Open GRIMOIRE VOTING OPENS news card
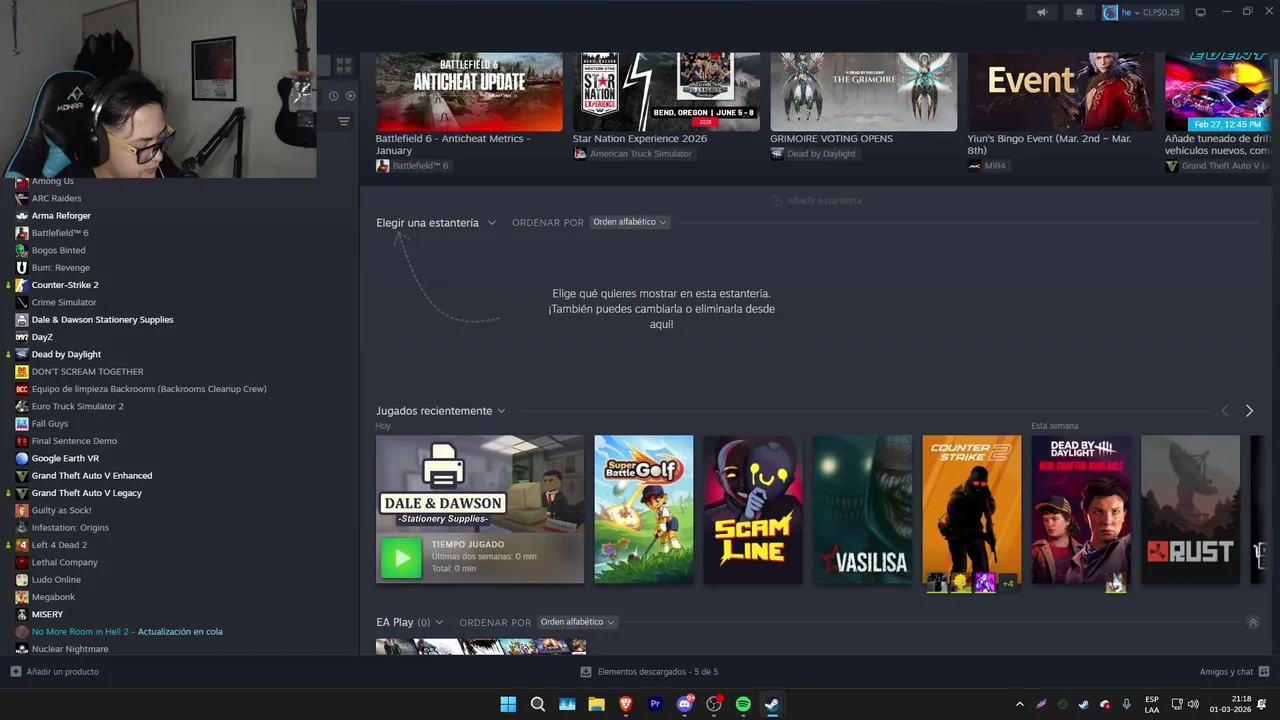1280x720 pixels. (863, 92)
